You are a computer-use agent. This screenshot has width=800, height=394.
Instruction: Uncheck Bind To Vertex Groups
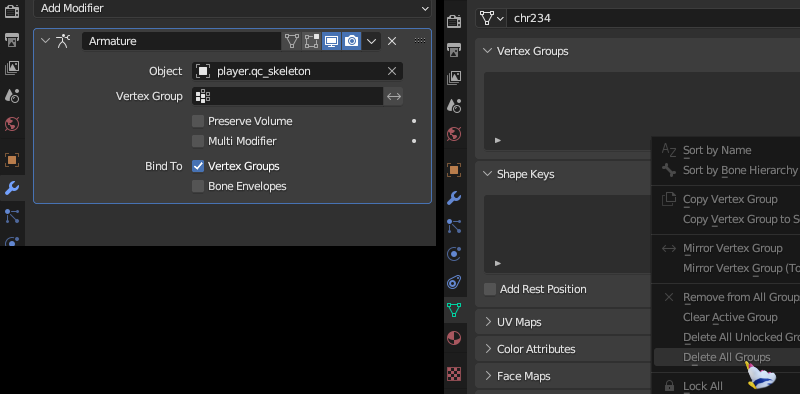tap(198, 166)
